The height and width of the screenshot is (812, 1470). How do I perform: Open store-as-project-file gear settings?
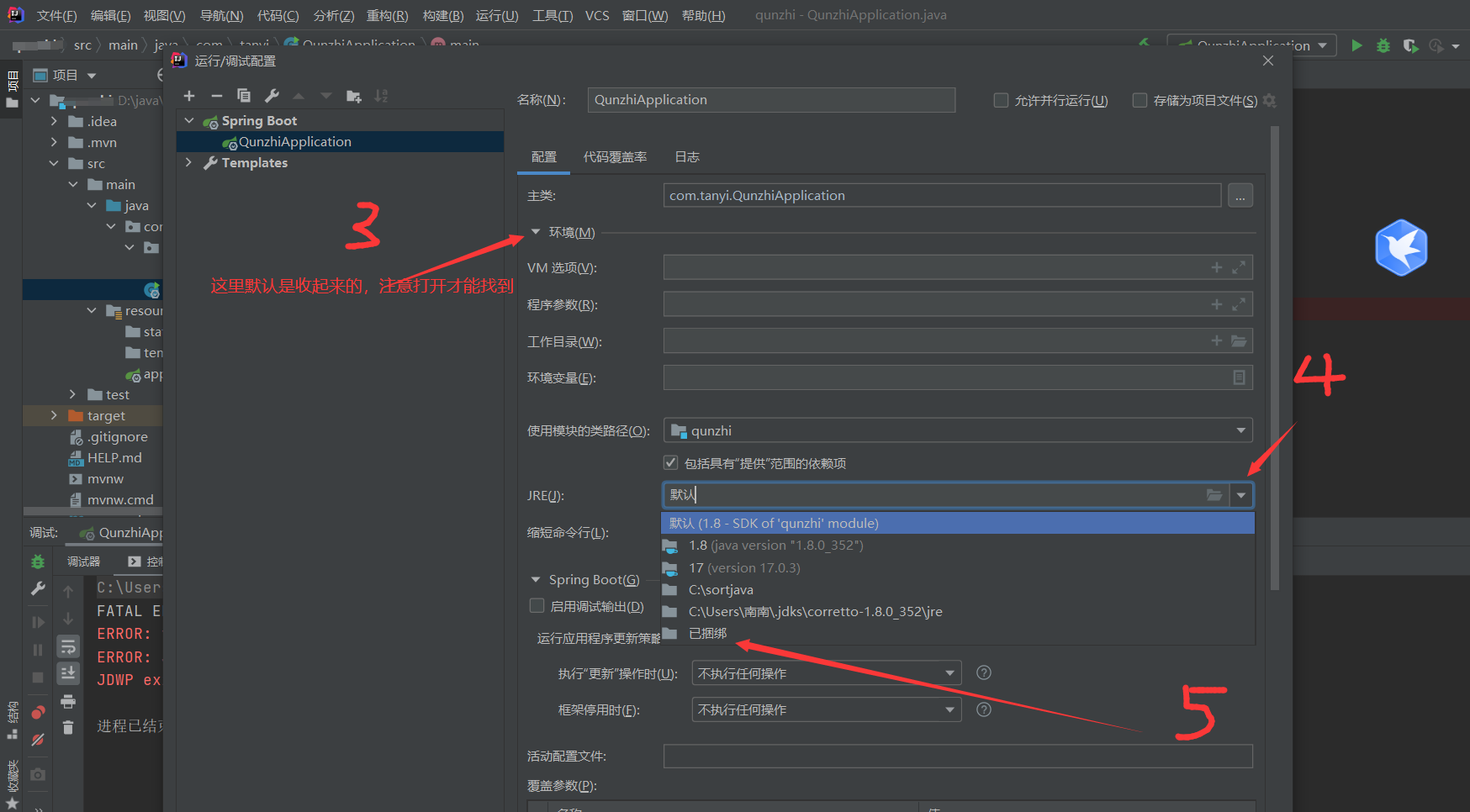pos(1270,101)
